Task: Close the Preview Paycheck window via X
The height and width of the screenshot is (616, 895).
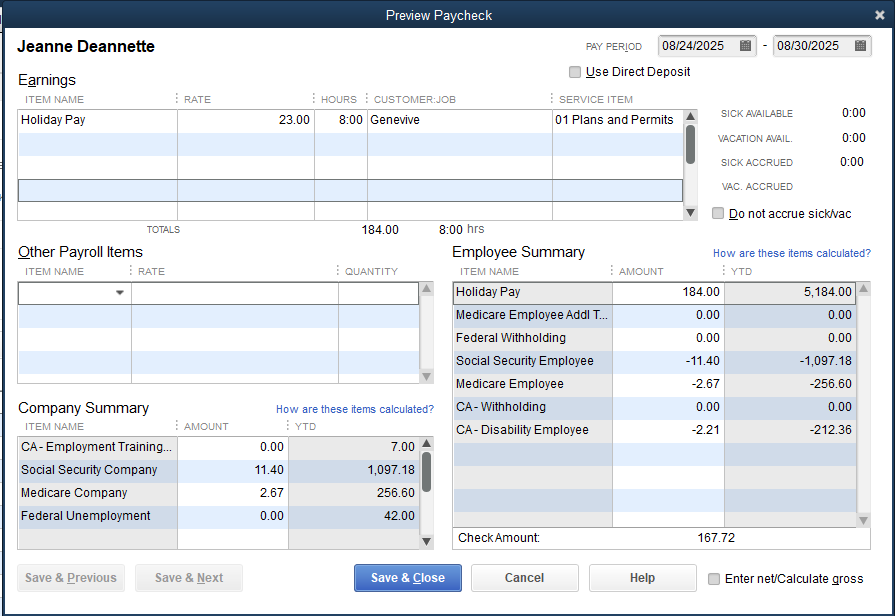Action: point(880,15)
